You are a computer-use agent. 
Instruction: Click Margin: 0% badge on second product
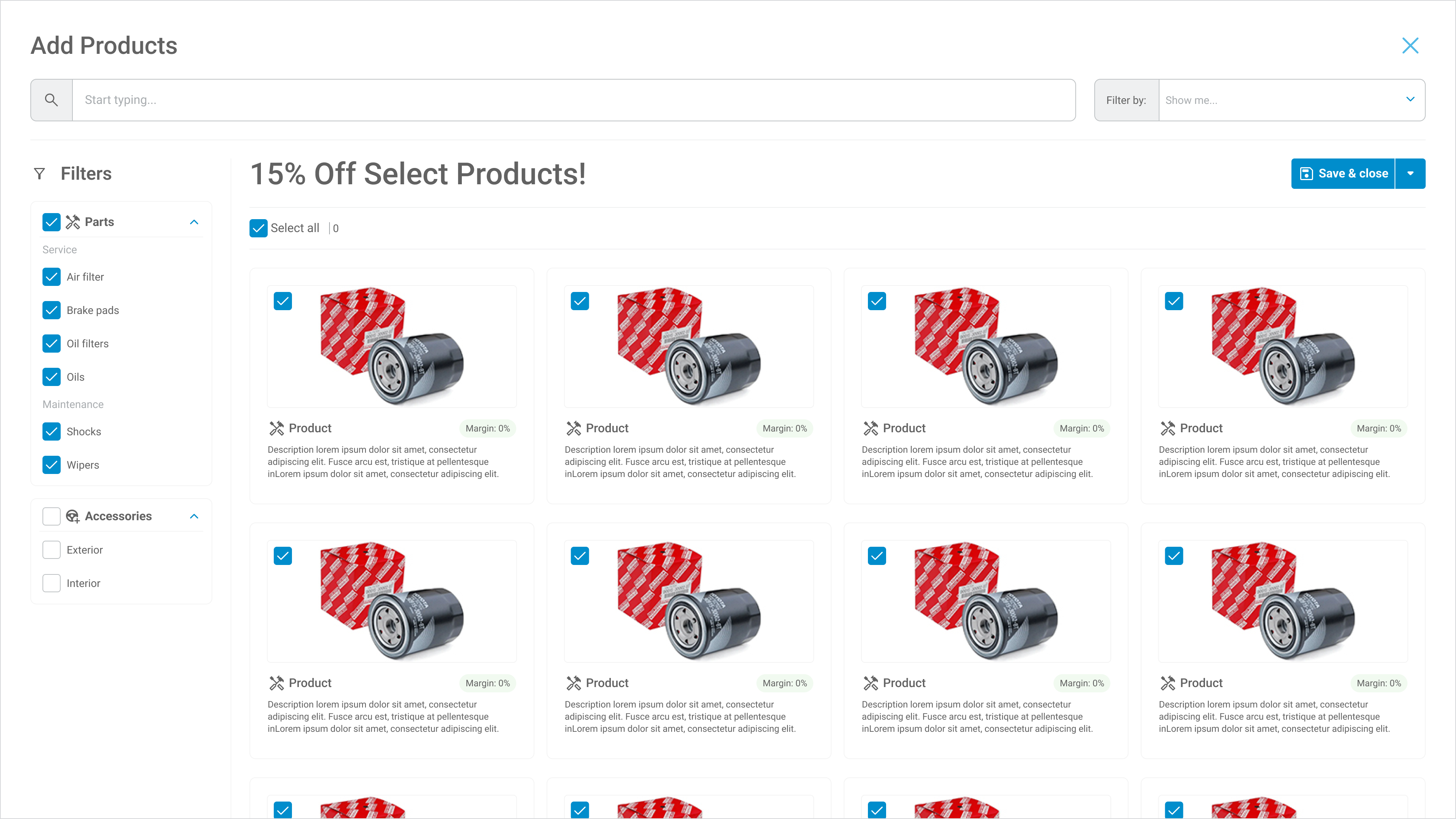pyautogui.click(x=784, y=428)
